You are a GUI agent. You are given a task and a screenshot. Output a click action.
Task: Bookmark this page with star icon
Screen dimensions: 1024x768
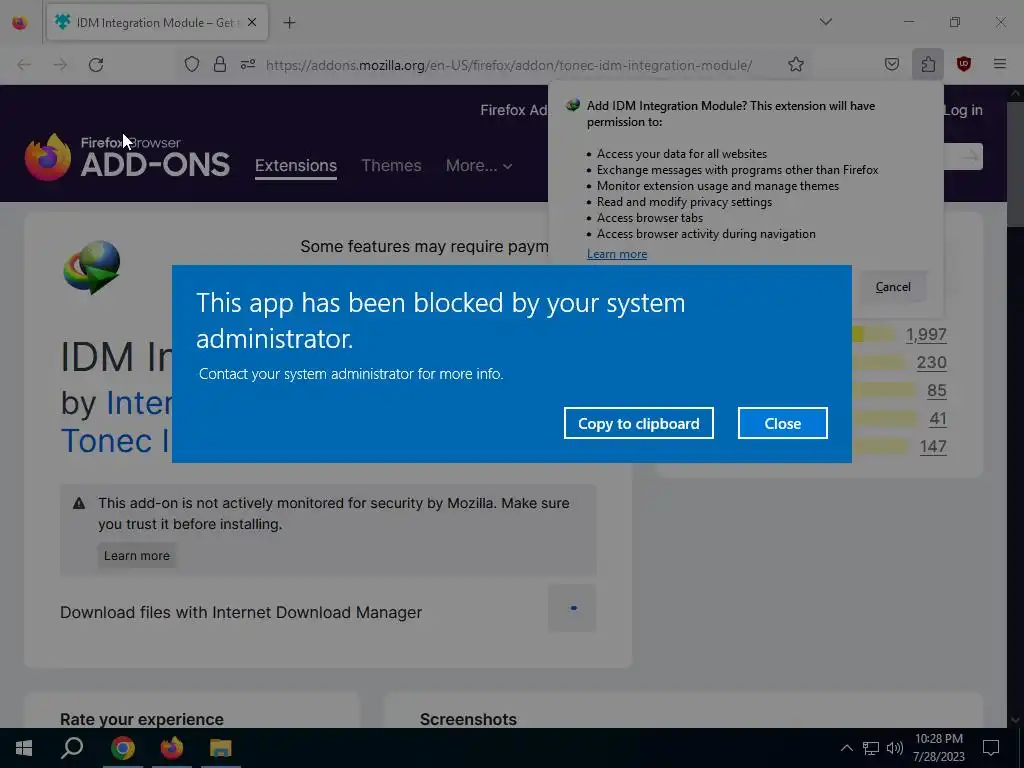795,65
